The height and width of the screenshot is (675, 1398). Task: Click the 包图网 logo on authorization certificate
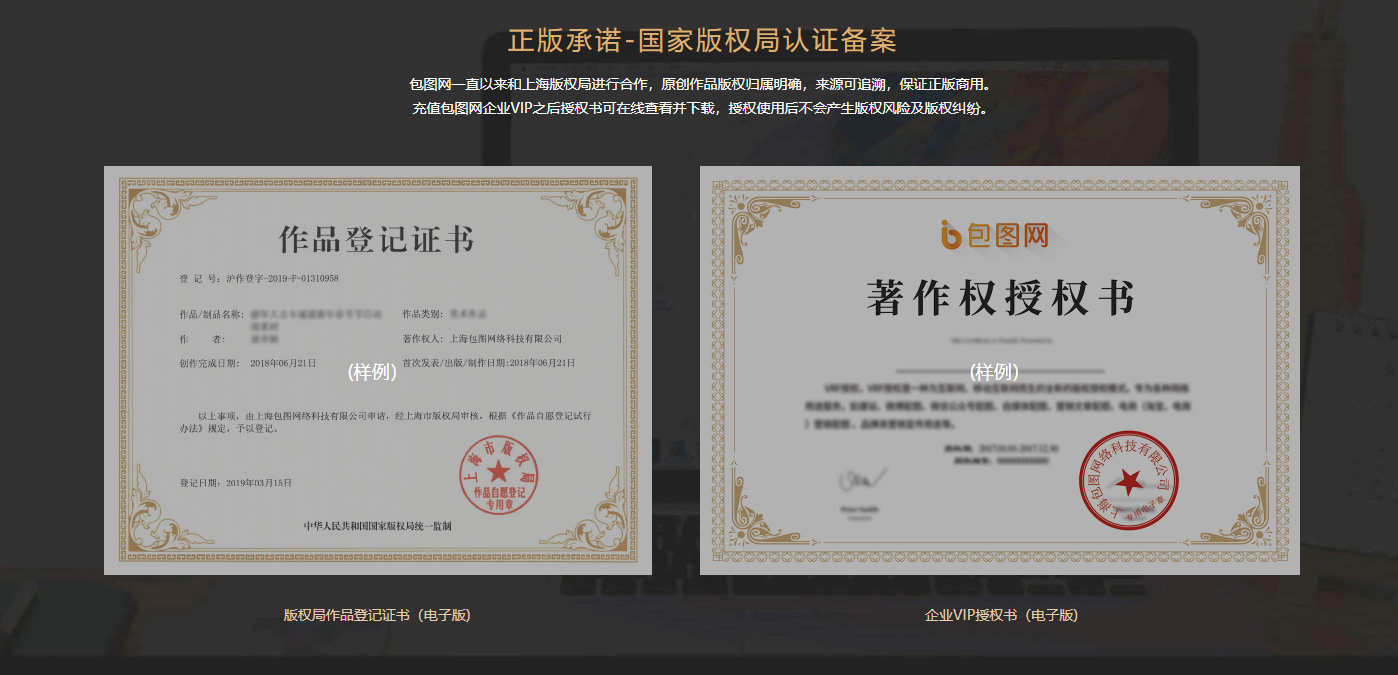tap(995, 235)
